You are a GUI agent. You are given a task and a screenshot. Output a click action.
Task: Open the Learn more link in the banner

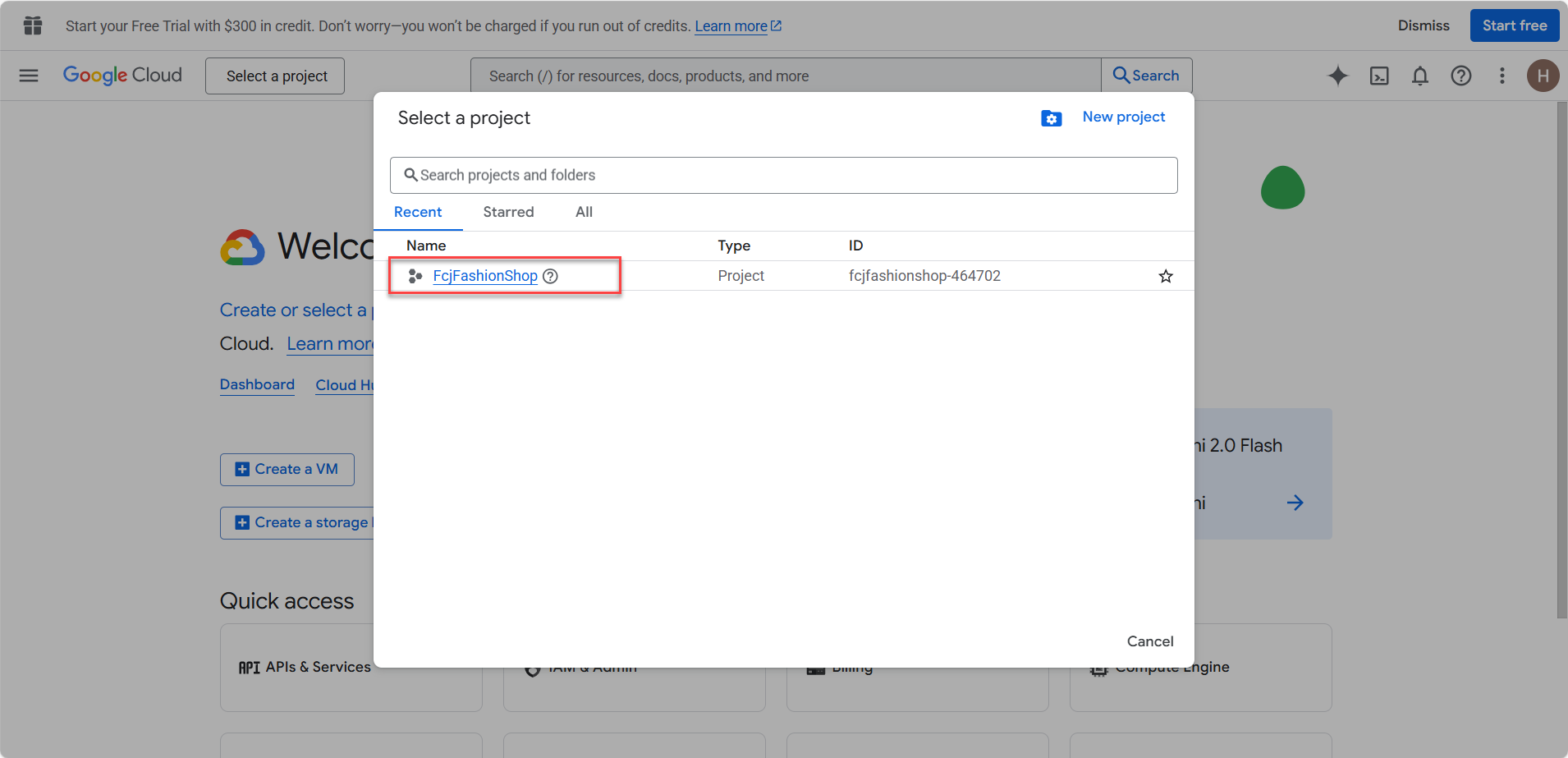pyautogui.click(x=731, y=26)
